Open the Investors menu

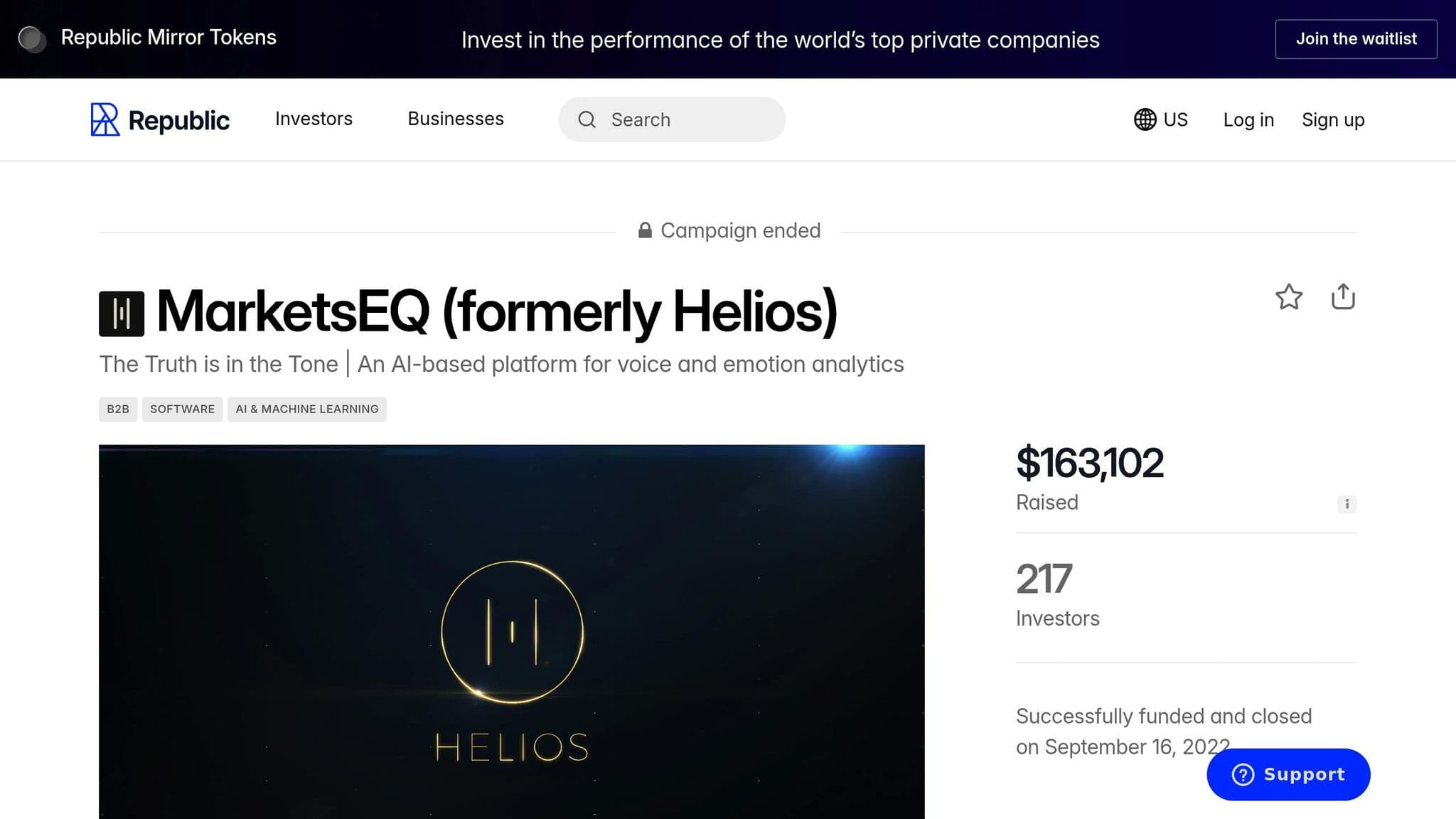pyautogui.click(x=314, y=119)
